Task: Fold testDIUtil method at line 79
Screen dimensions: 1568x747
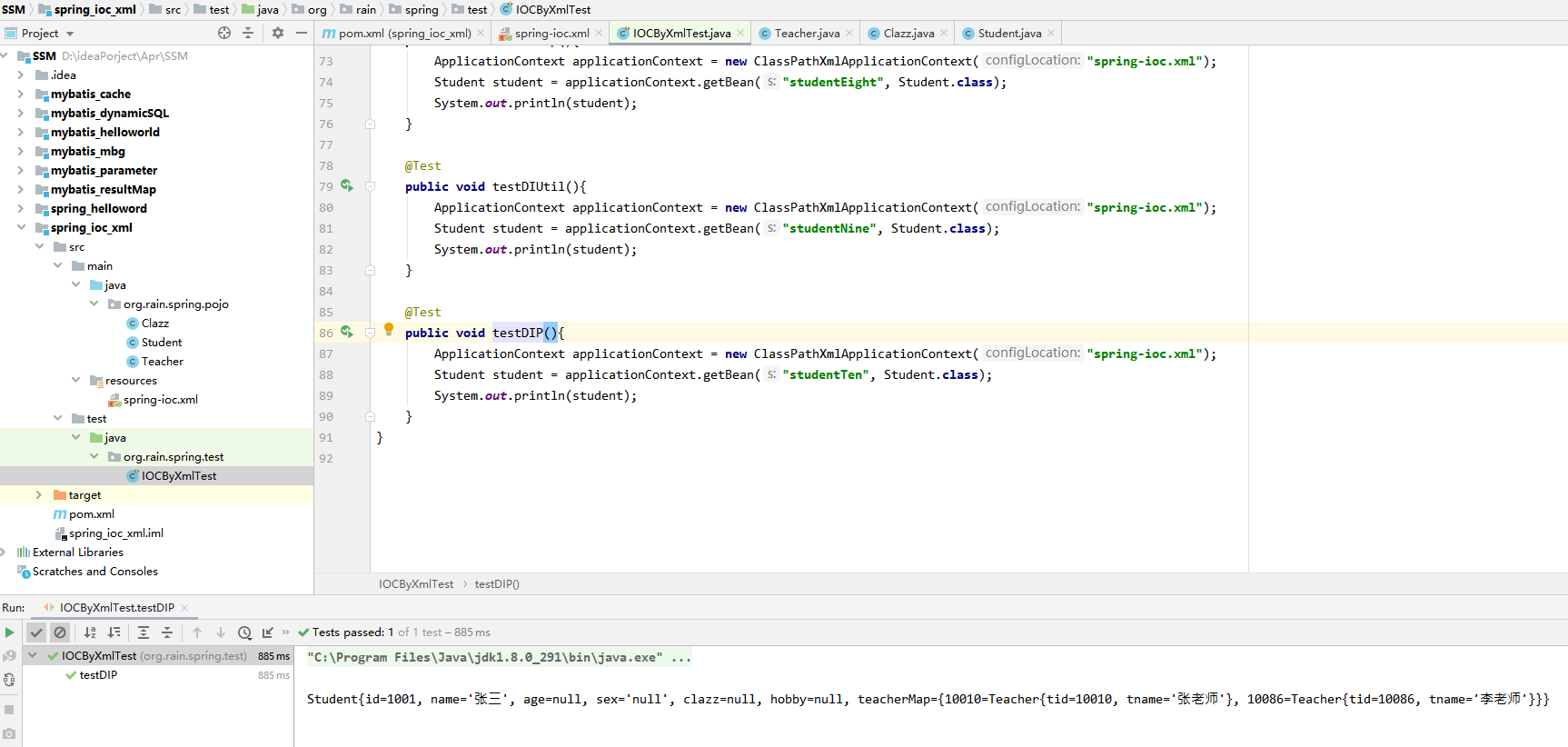Action: [x=371, y=186]
